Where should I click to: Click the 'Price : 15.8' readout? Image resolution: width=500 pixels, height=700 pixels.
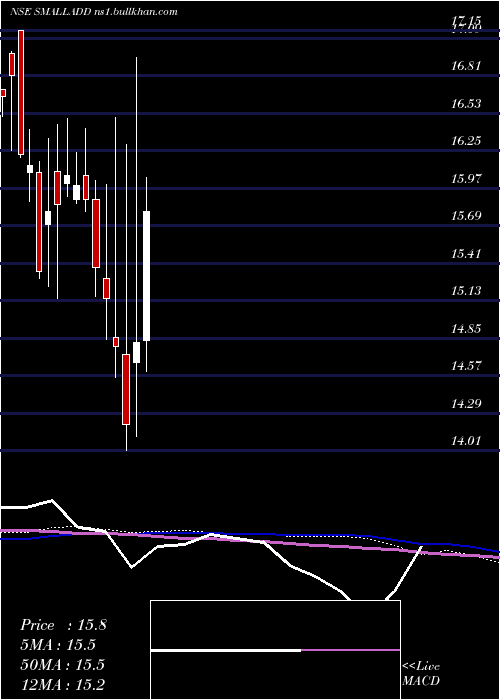63,625
